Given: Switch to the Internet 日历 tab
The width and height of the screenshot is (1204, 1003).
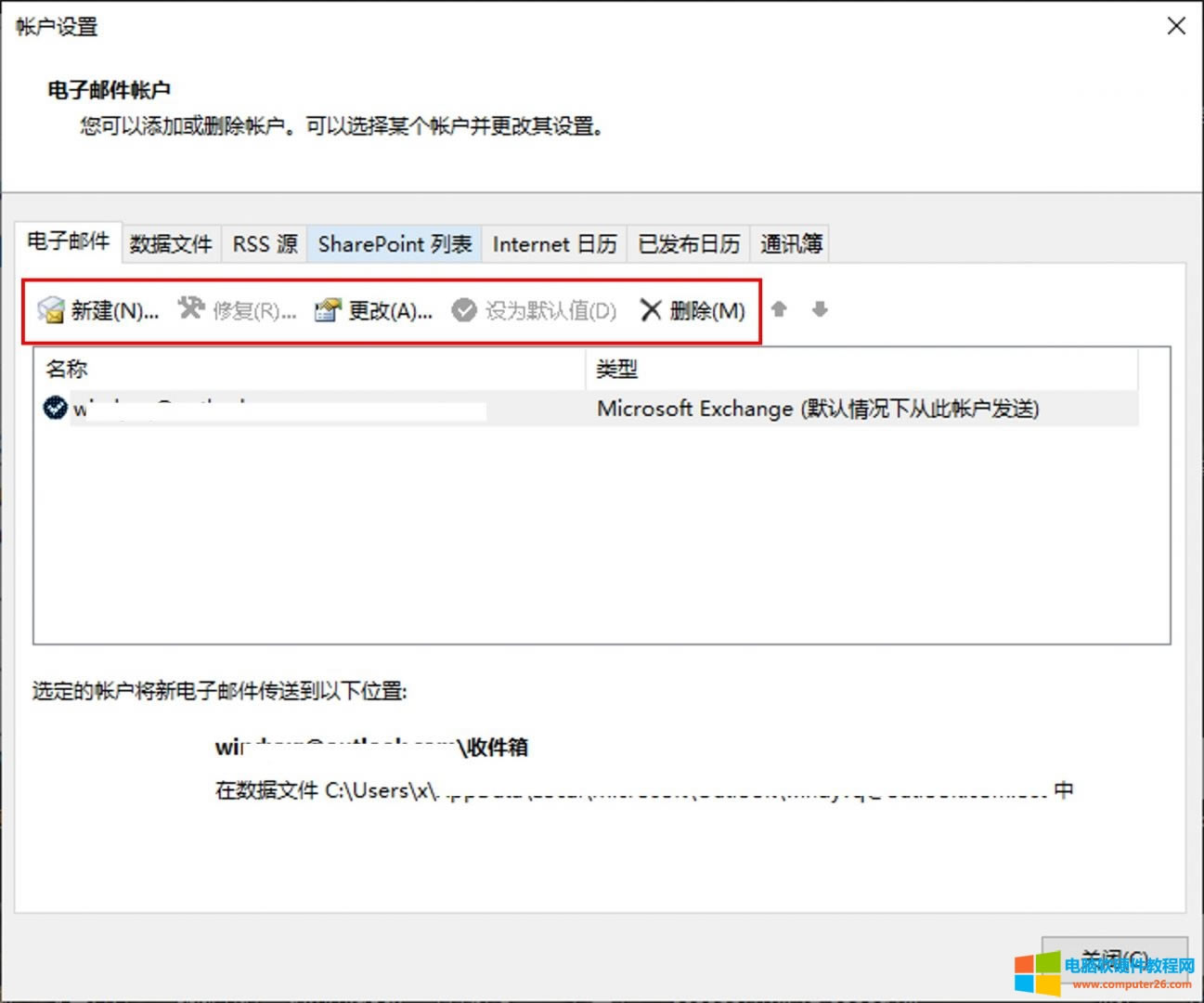Looking at the screenshot, I should pos(554,244).
